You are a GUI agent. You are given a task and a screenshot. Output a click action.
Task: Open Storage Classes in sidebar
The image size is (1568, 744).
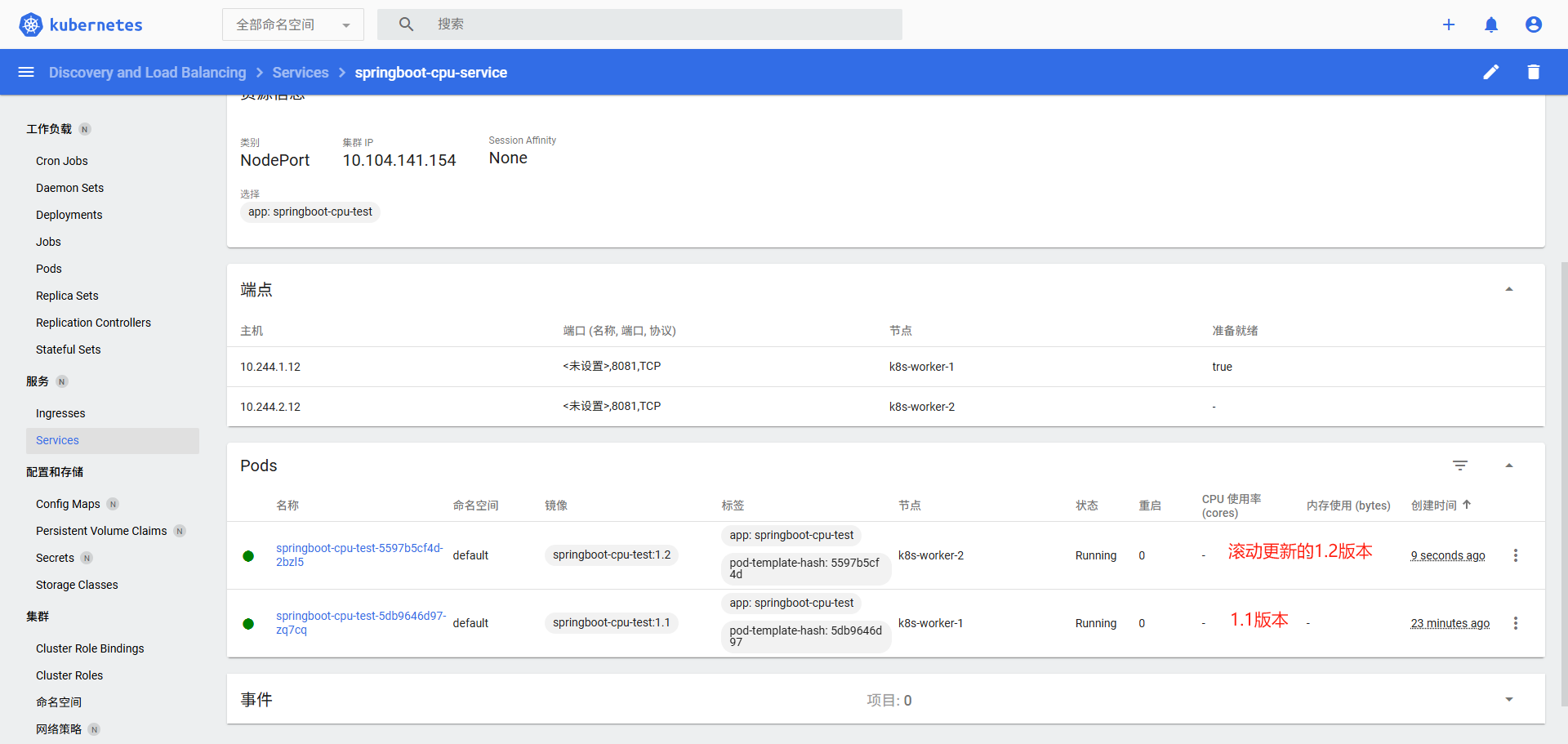click(x=77, y=585)
